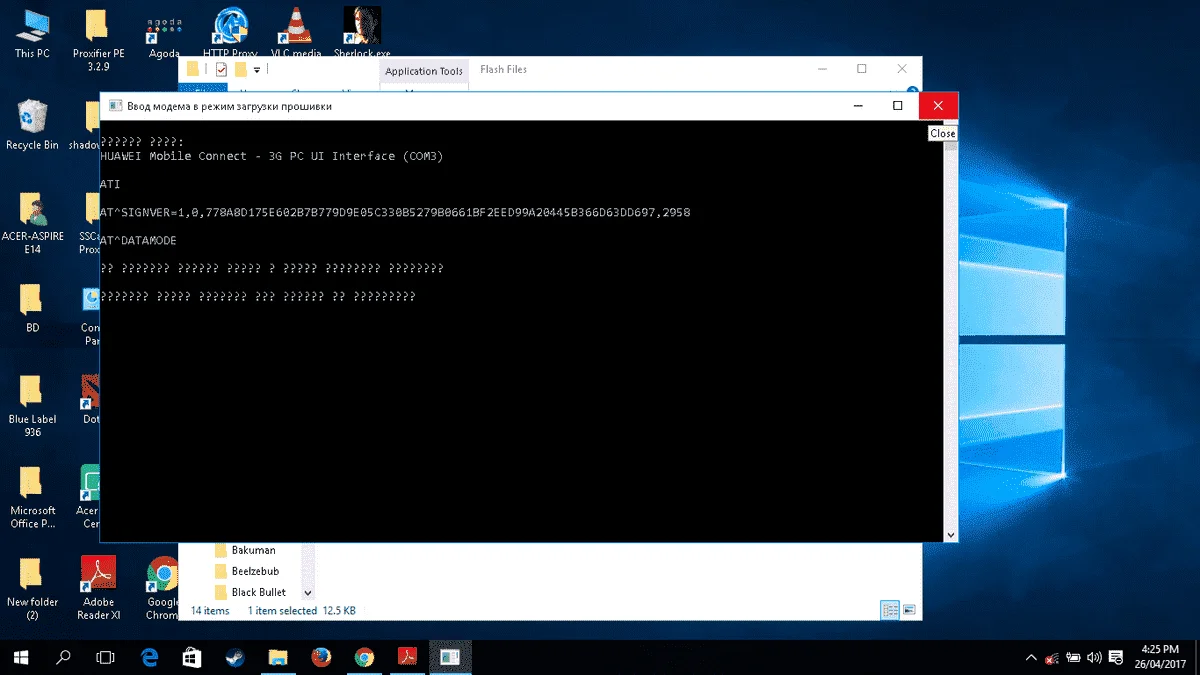Click the console vertical scrollbar track
Screen dimensions: 1200x675
950,340
